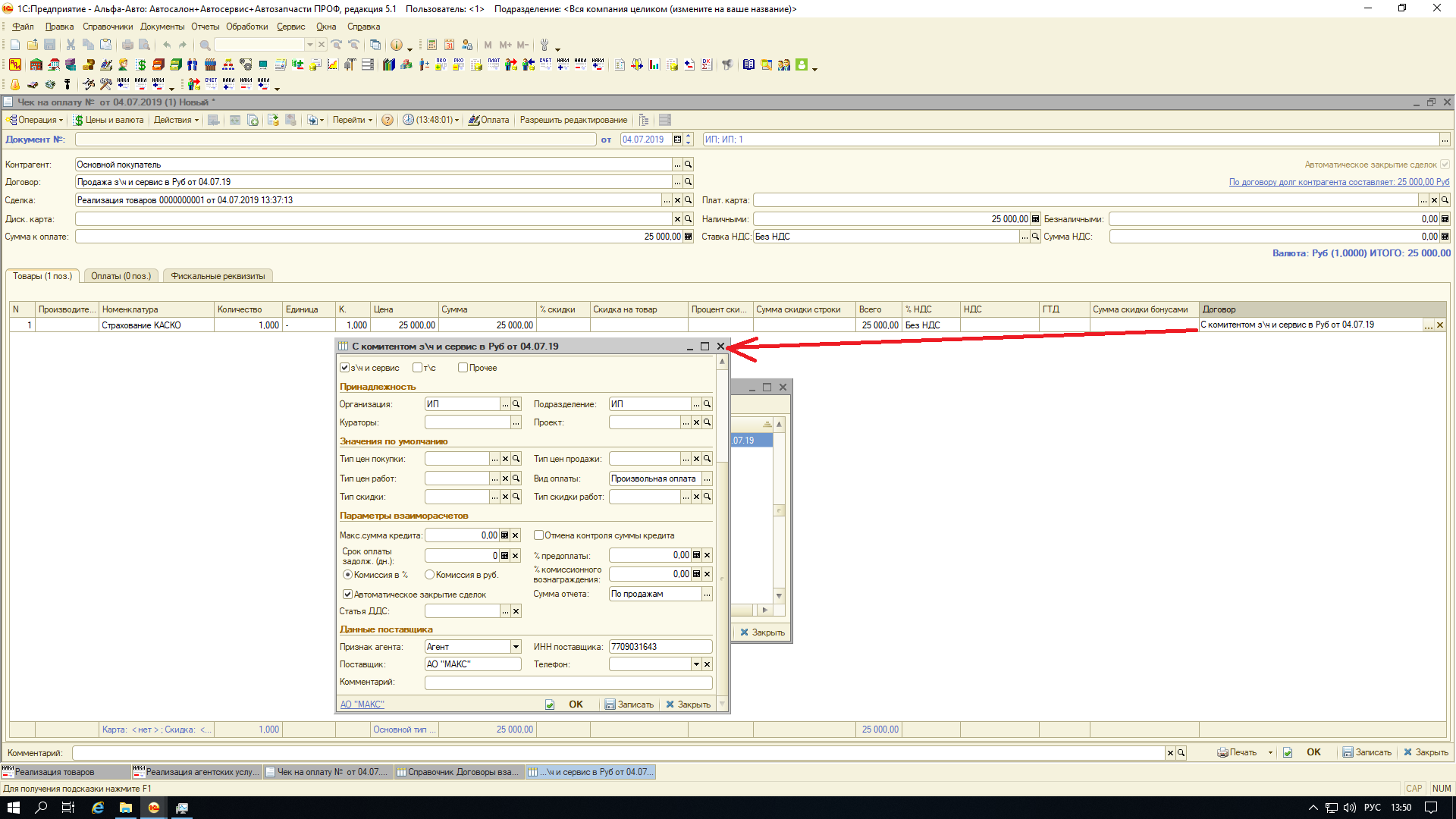
Task: Click Закрыть in the background Справочник window
Action: click(762, 632)
